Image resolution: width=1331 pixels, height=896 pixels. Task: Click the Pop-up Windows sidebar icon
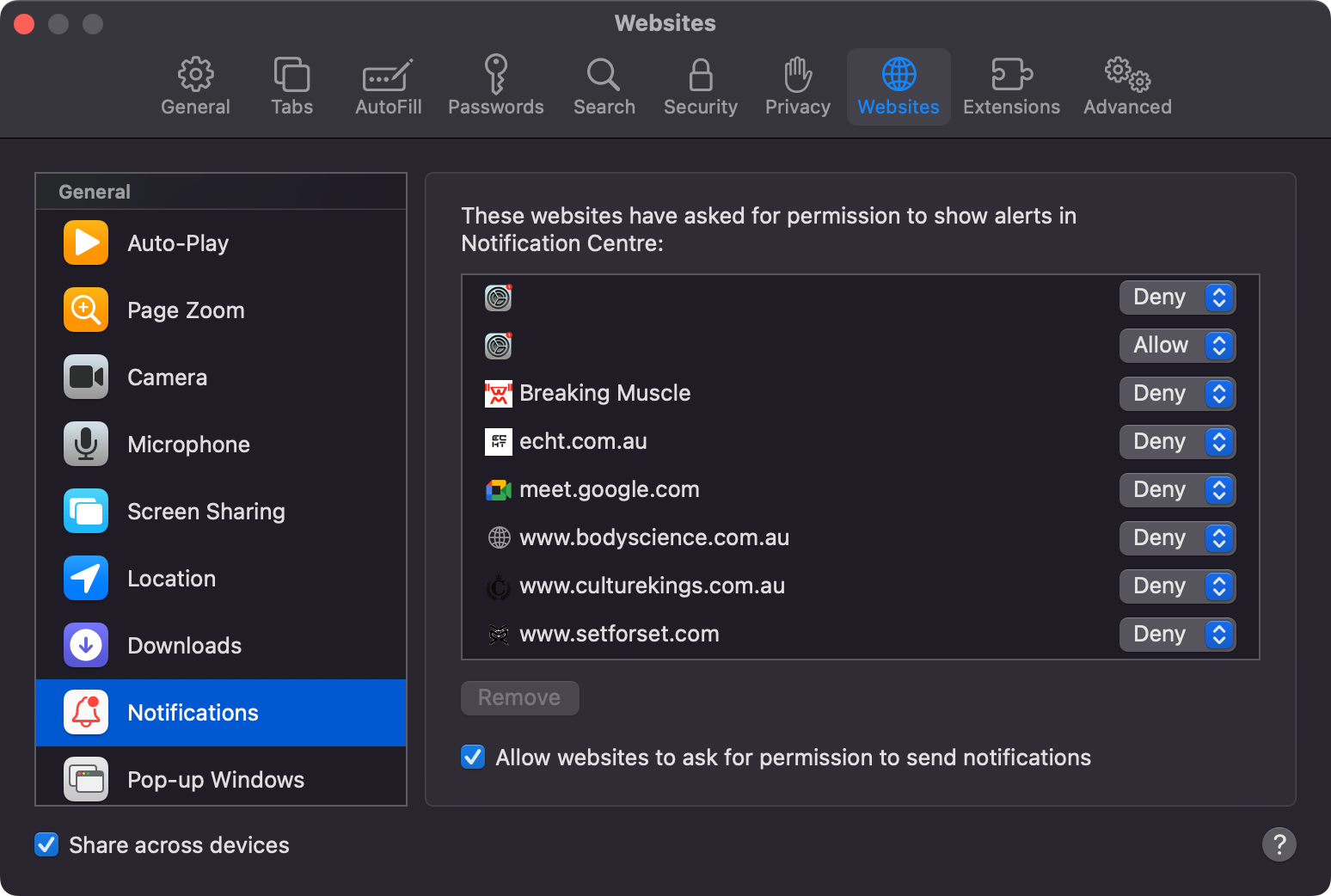(x=86, y=779)
